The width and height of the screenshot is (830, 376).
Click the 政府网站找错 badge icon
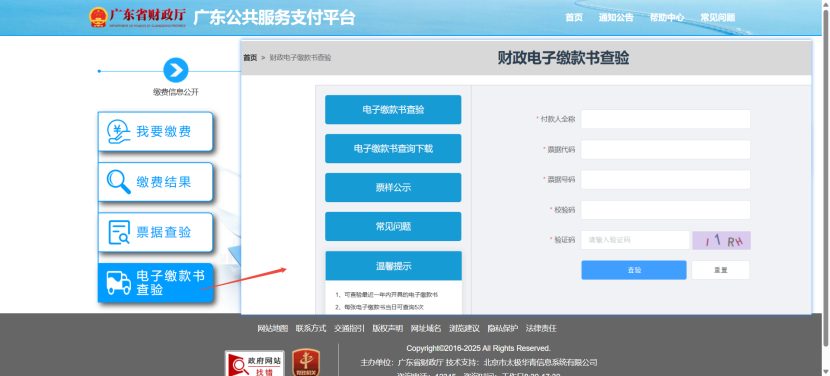coord(255,363)
